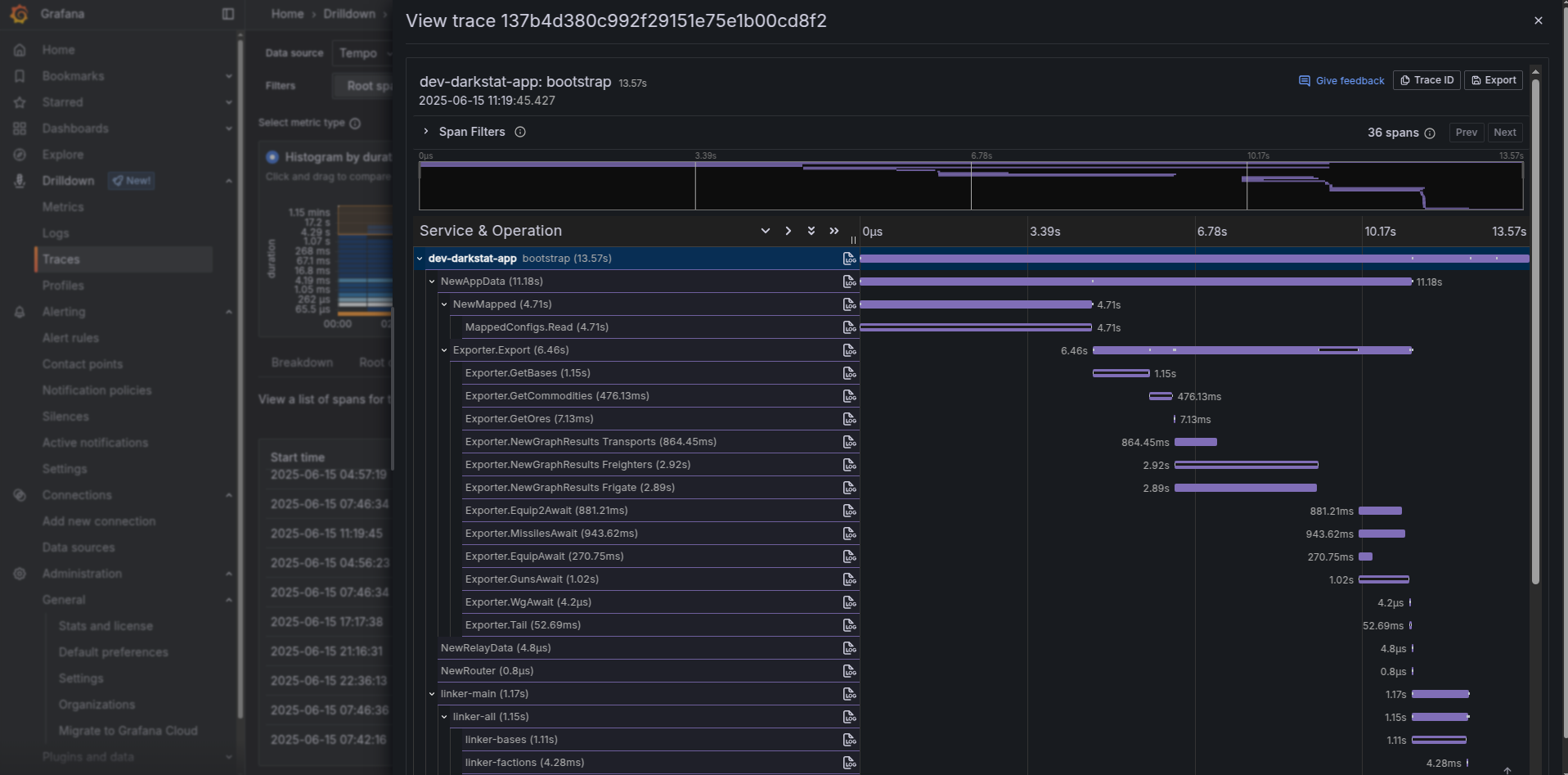The image size is (1568, 775).
Task: Collapse the linker-main span
Action: pos(432,694)
